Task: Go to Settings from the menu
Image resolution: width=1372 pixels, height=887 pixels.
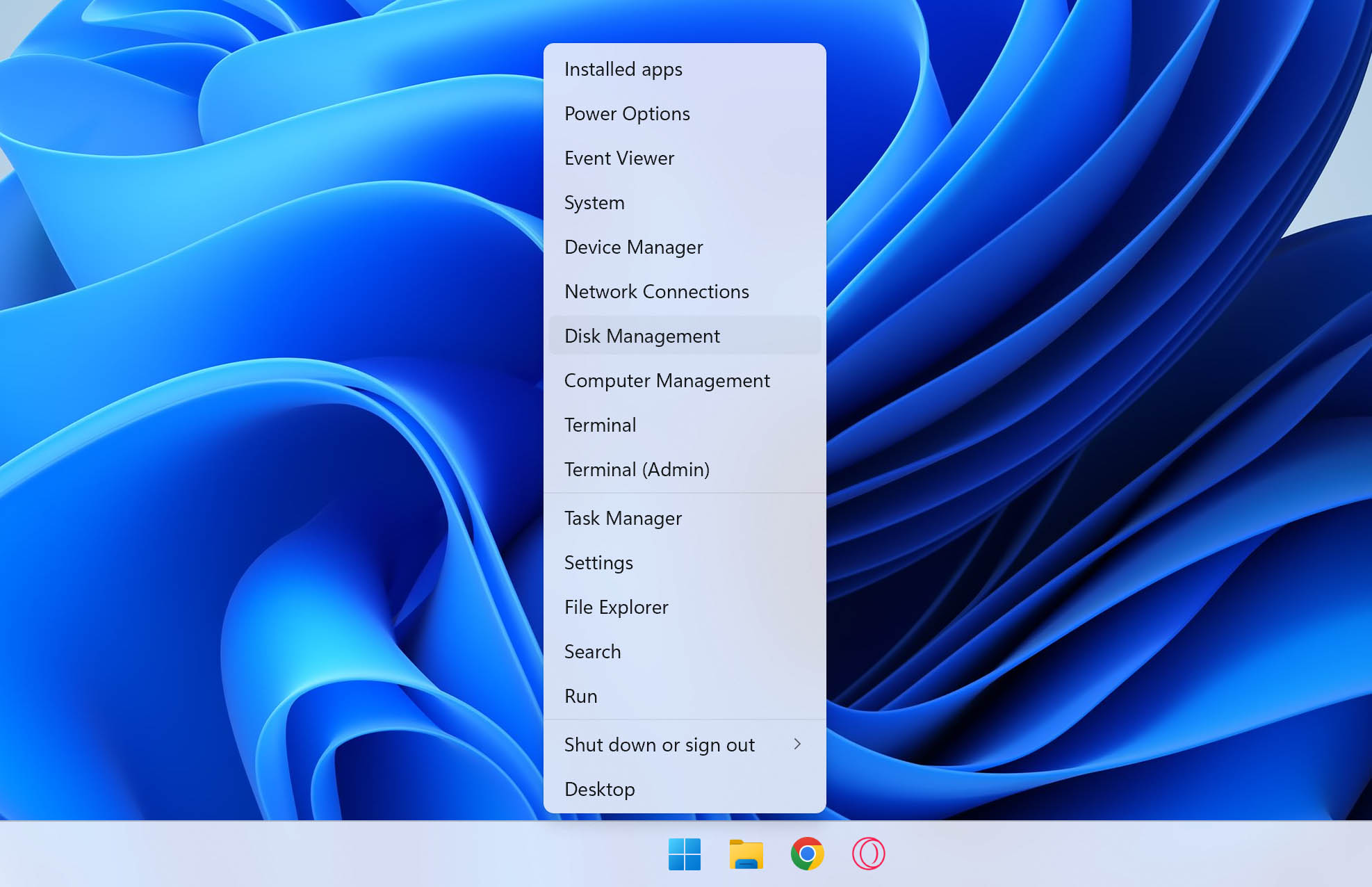Action: coord(598,563)
